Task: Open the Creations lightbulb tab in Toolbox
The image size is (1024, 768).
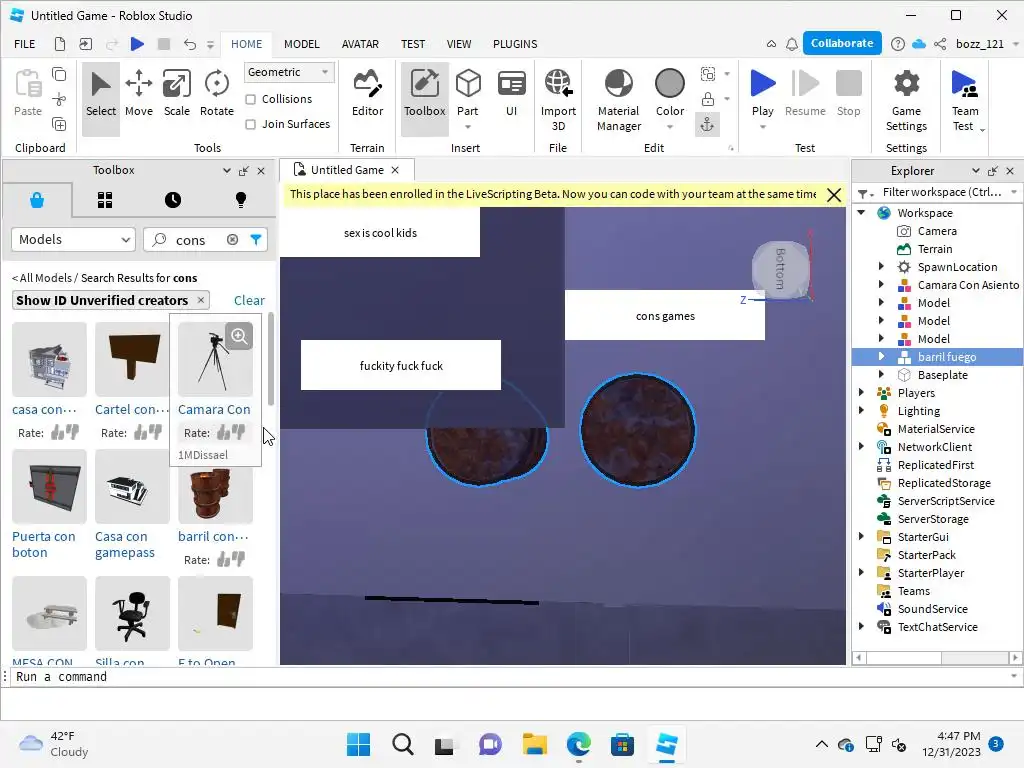Action: point(241,200)
